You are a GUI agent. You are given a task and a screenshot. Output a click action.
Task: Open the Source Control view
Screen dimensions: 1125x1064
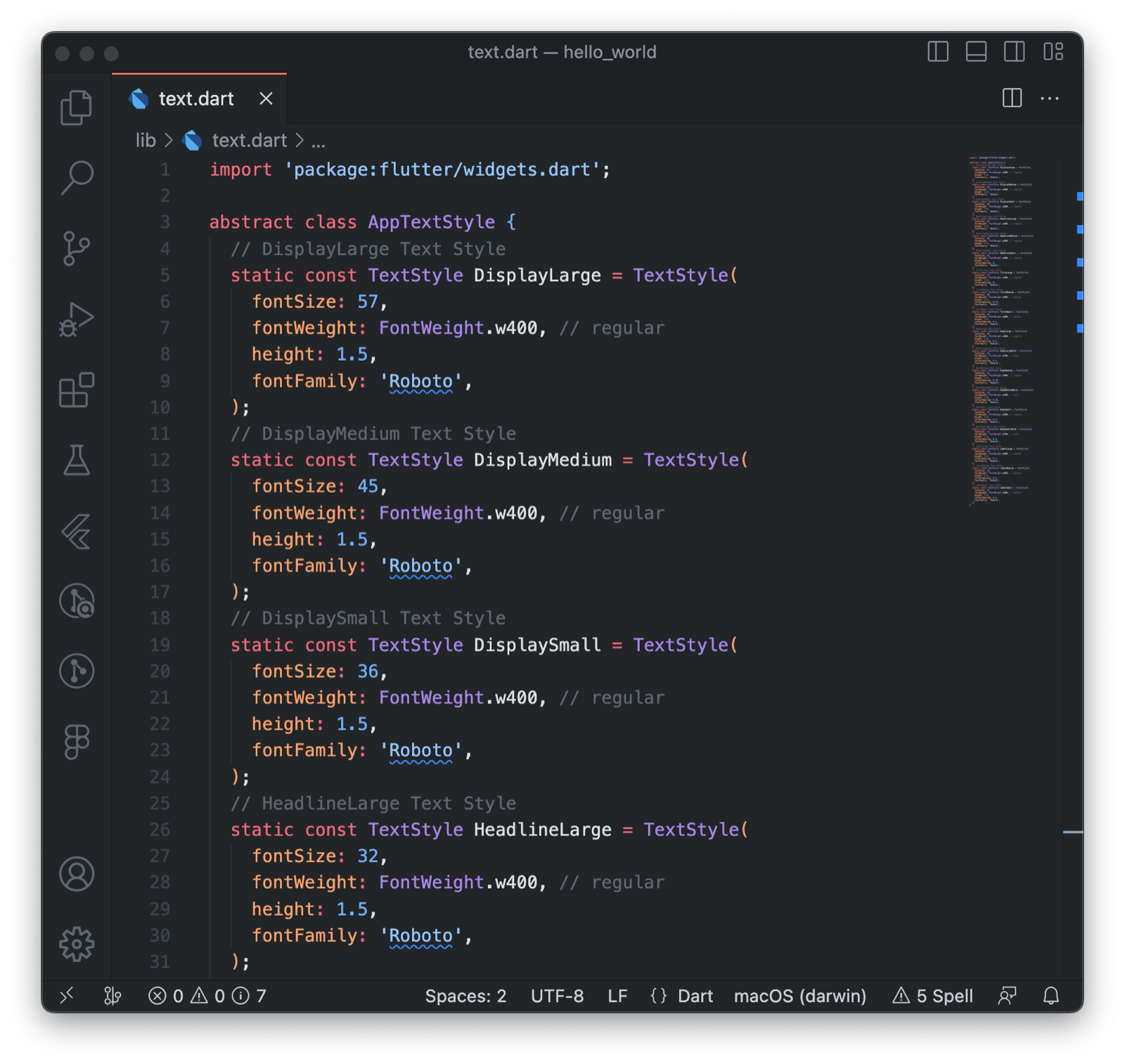point(76,248)
